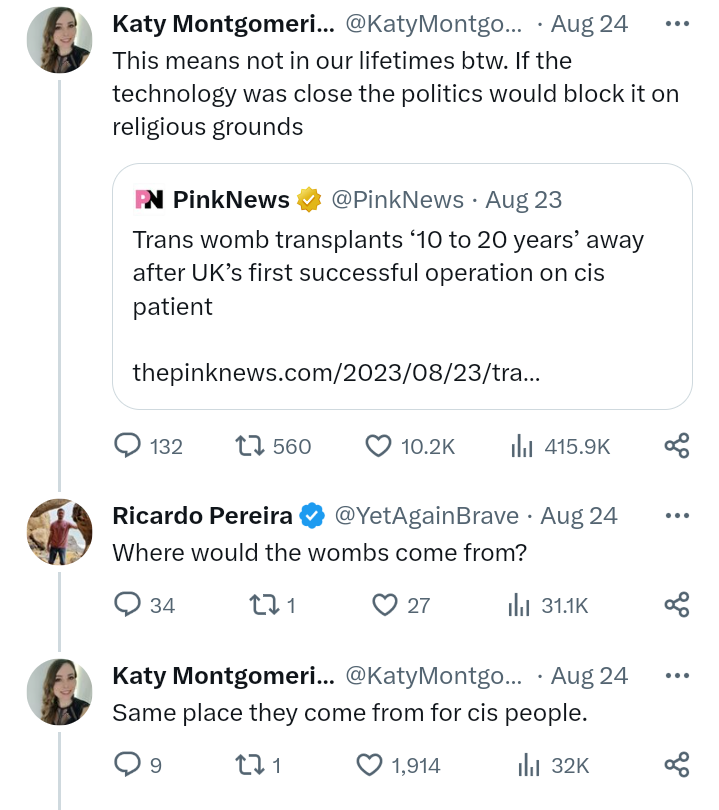
Task: Open thepinknews.com article link
Action: coord(337,373)
